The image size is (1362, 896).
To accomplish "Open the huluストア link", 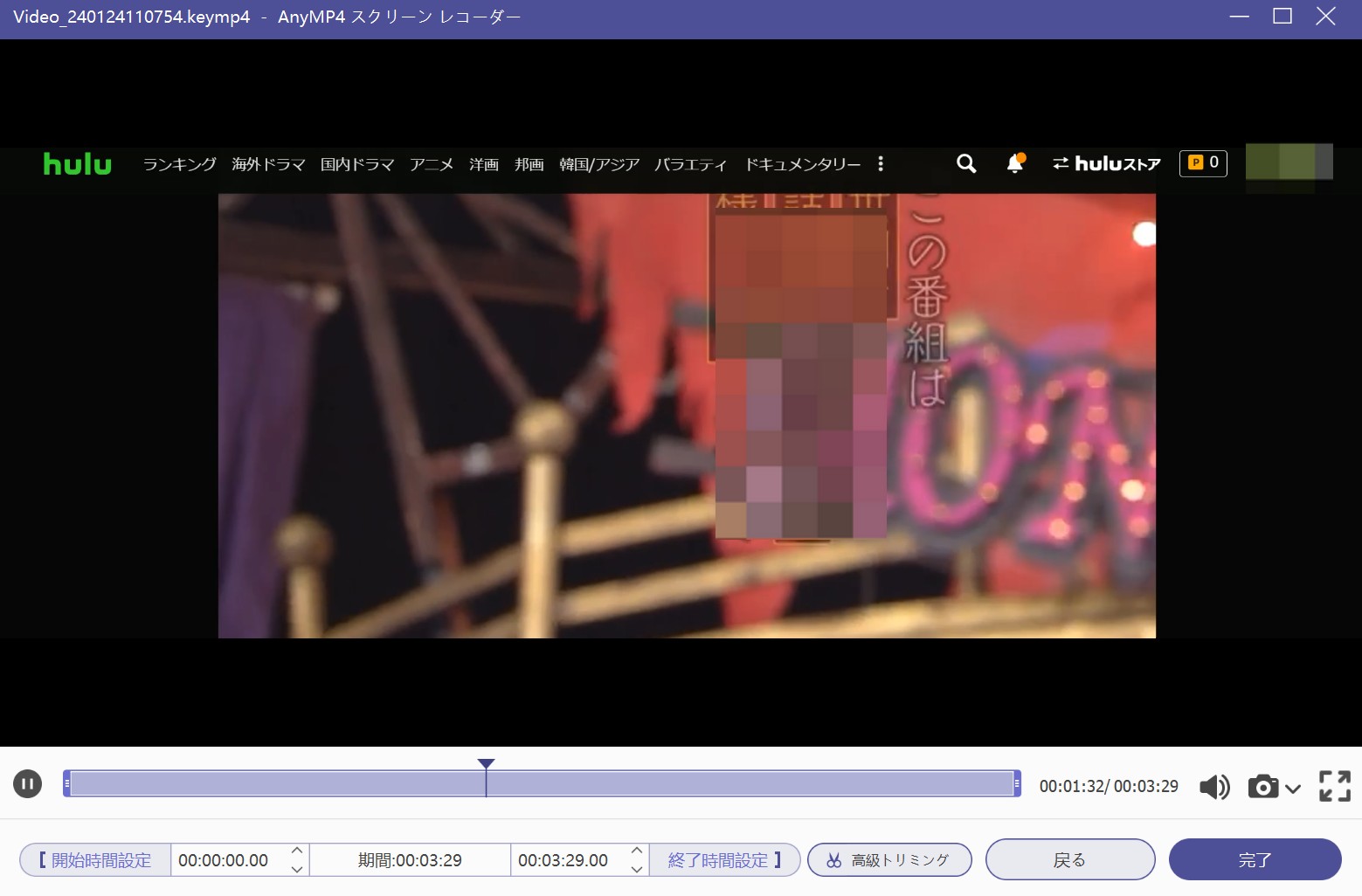I will click(1106, 163).
